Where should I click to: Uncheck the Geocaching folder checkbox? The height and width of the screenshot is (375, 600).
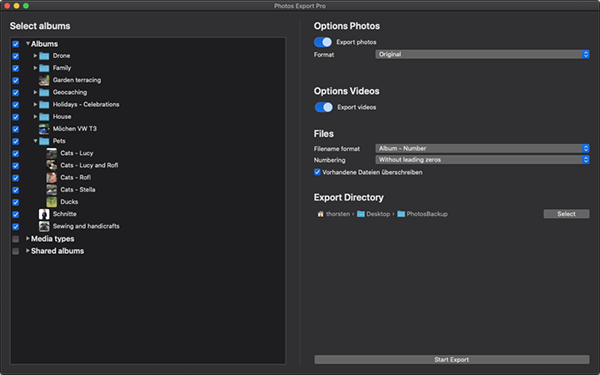pyautogui.click(x=16, y=92)
